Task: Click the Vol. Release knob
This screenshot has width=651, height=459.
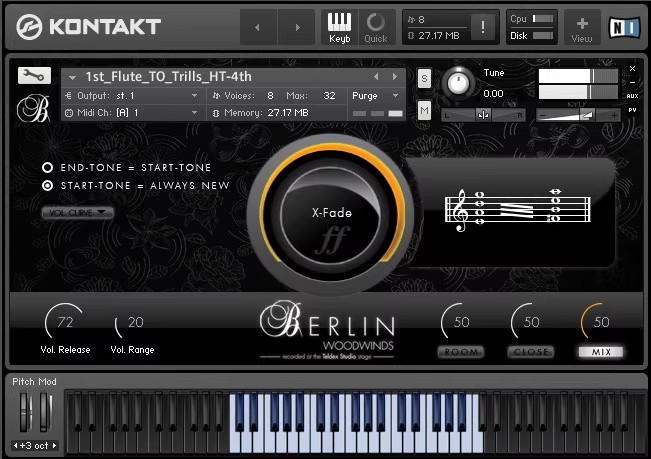Action: [x=65, y=322]
